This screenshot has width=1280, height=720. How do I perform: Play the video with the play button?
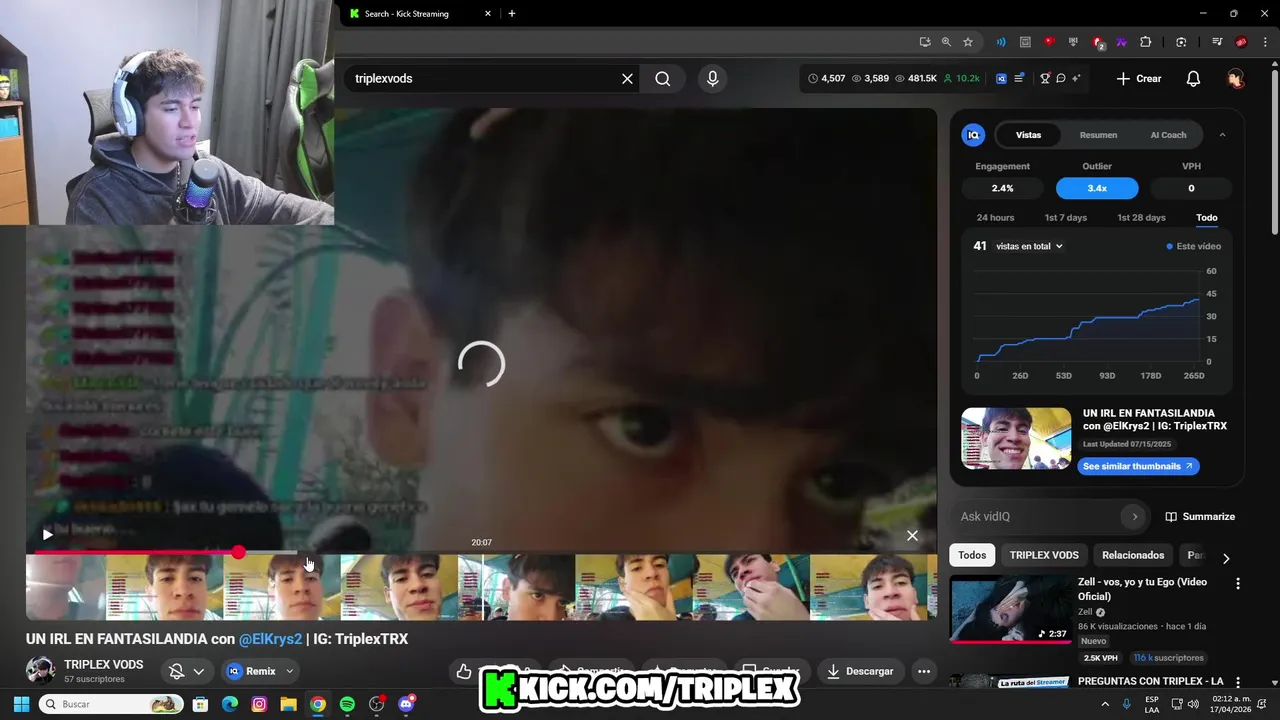click(x=47, y=535)
